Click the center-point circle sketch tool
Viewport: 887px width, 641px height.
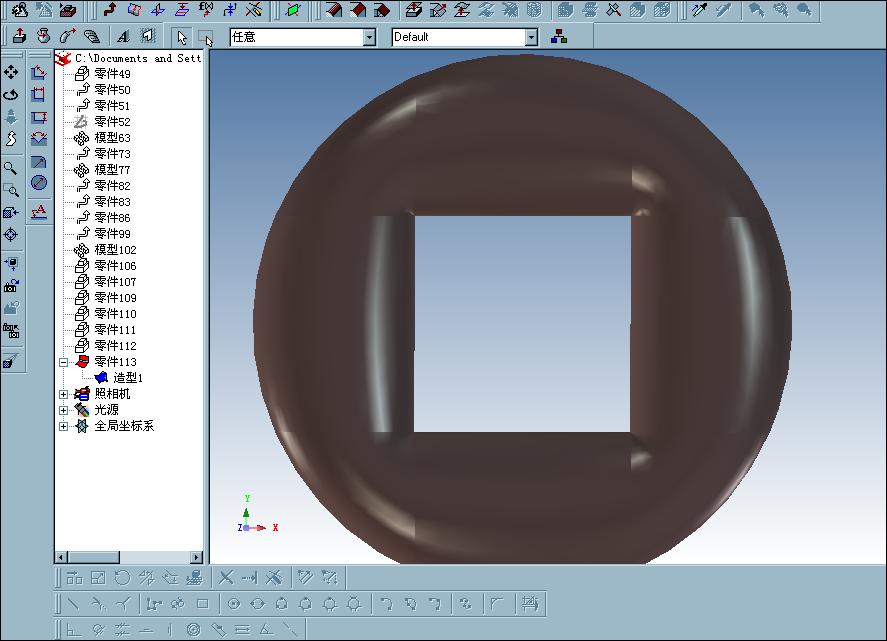[234, 604]
